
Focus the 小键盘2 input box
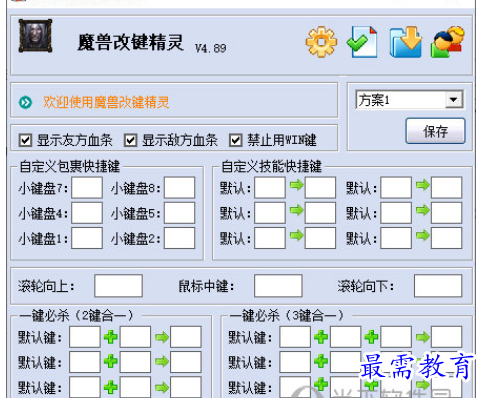pyautogui.click(x=179, y=238)
